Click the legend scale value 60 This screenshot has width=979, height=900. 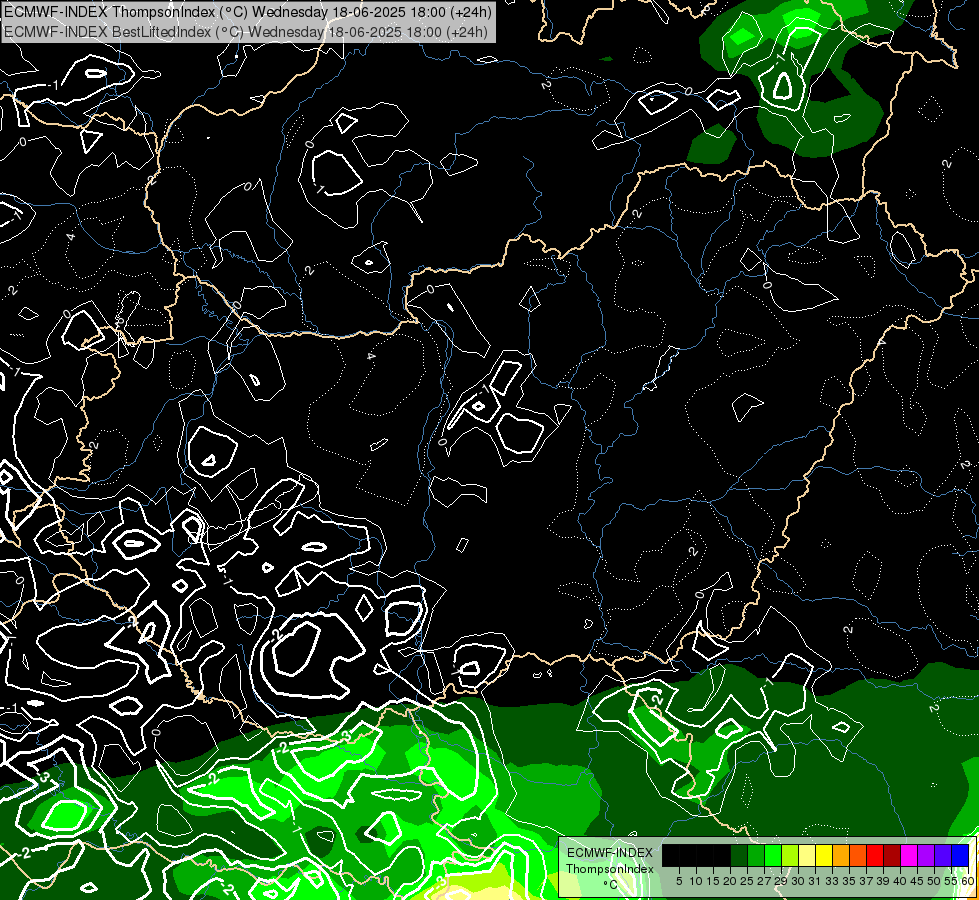click(x=968, y=881)
